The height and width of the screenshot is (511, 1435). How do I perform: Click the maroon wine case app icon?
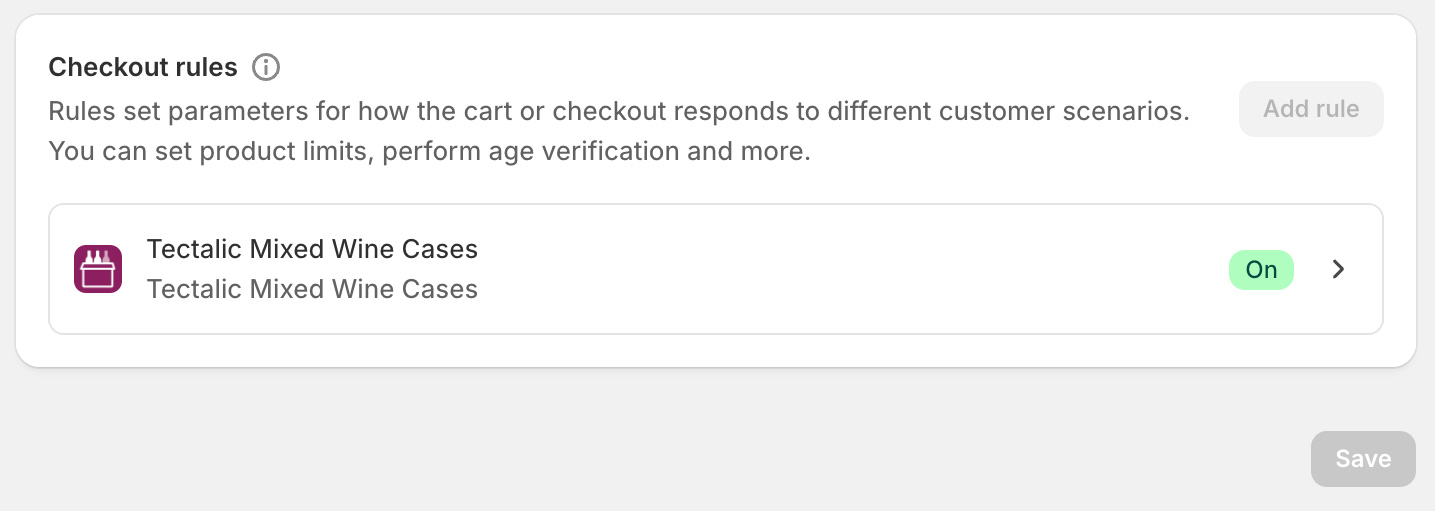coord(98,269)
